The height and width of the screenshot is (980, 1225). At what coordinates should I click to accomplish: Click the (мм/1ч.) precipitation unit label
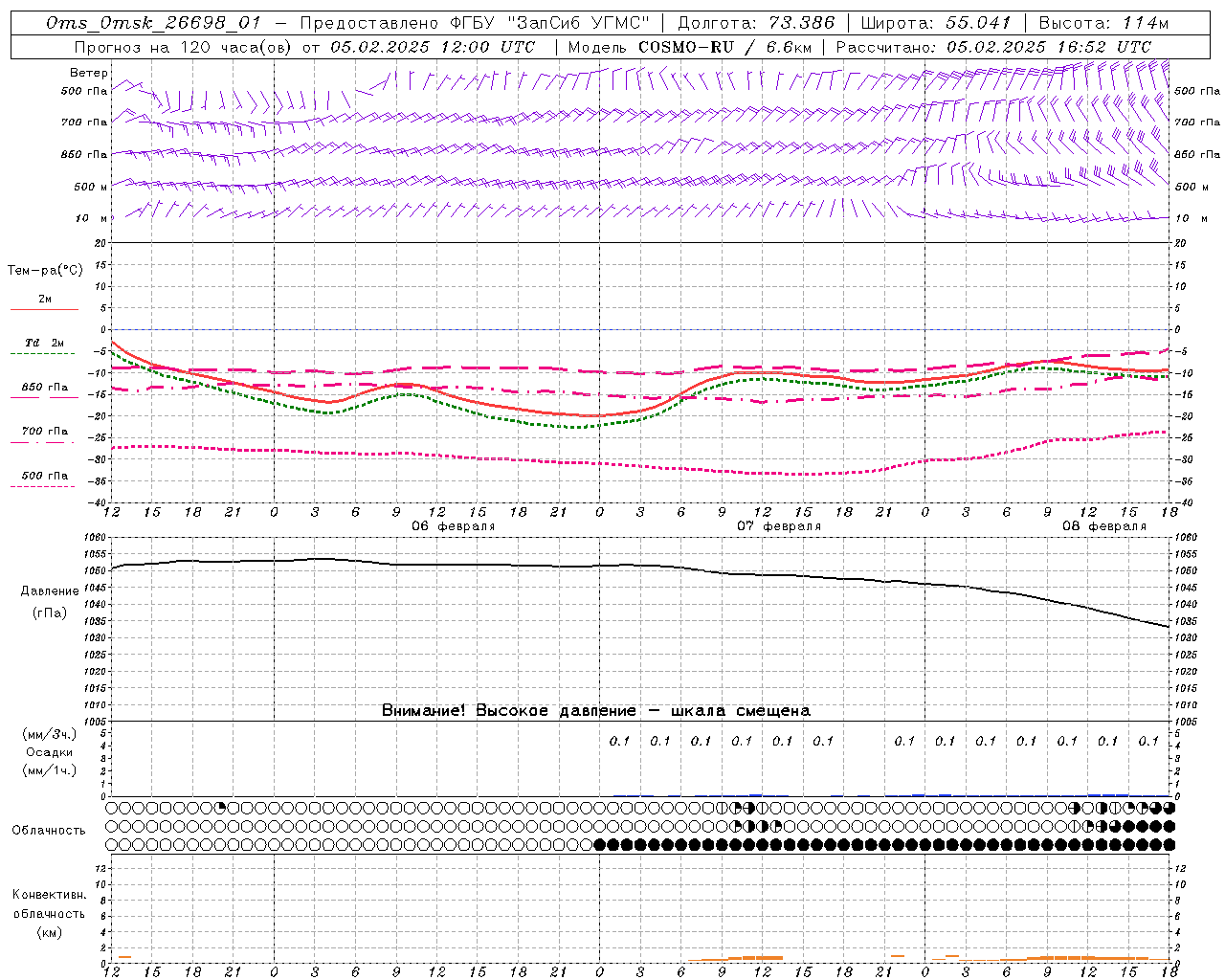tap(50, 770)
